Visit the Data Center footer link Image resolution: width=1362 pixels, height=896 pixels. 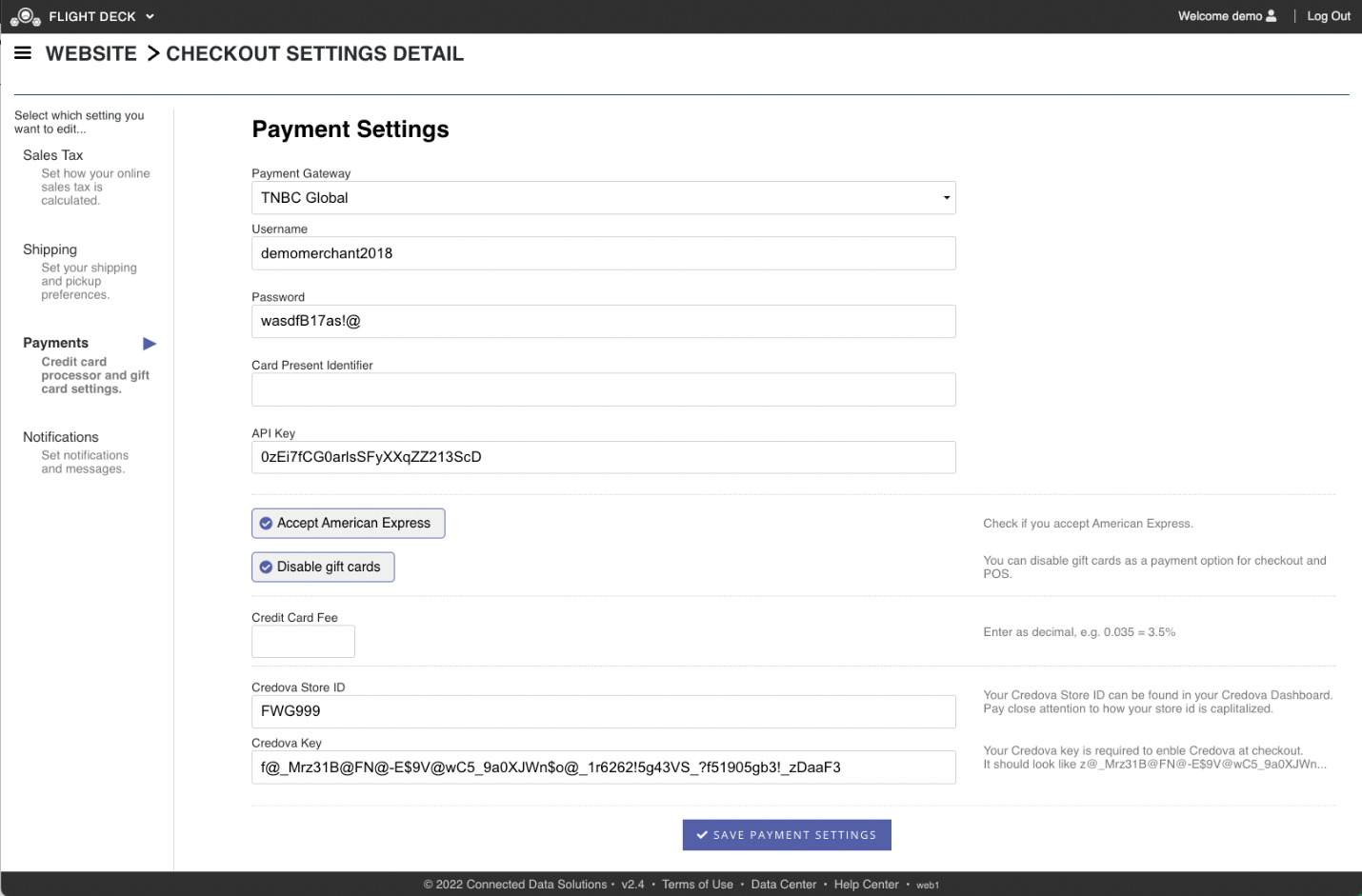point(783,885)
